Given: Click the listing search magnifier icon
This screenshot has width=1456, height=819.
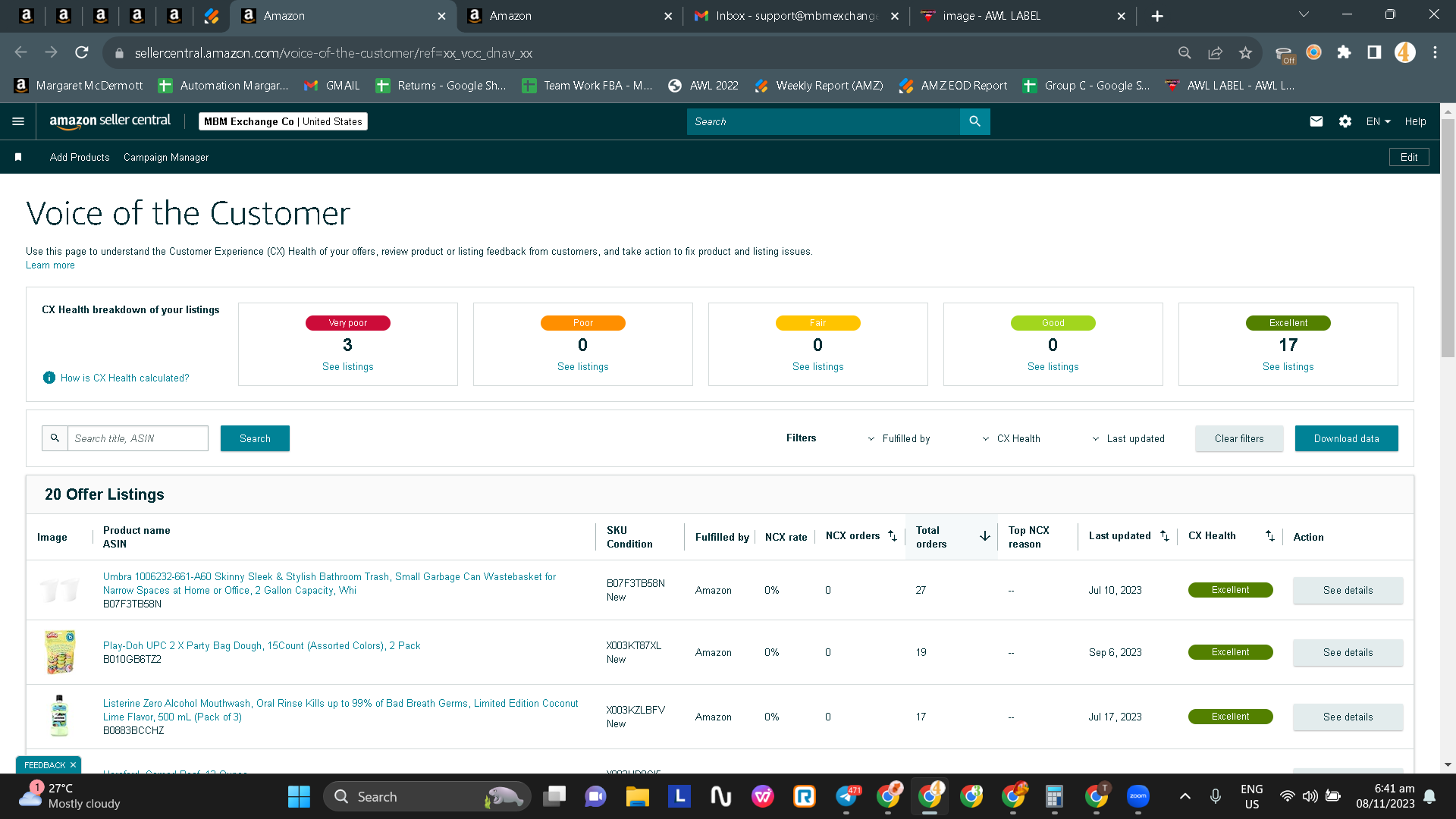Looking at the screenshot, I should 55,438.
